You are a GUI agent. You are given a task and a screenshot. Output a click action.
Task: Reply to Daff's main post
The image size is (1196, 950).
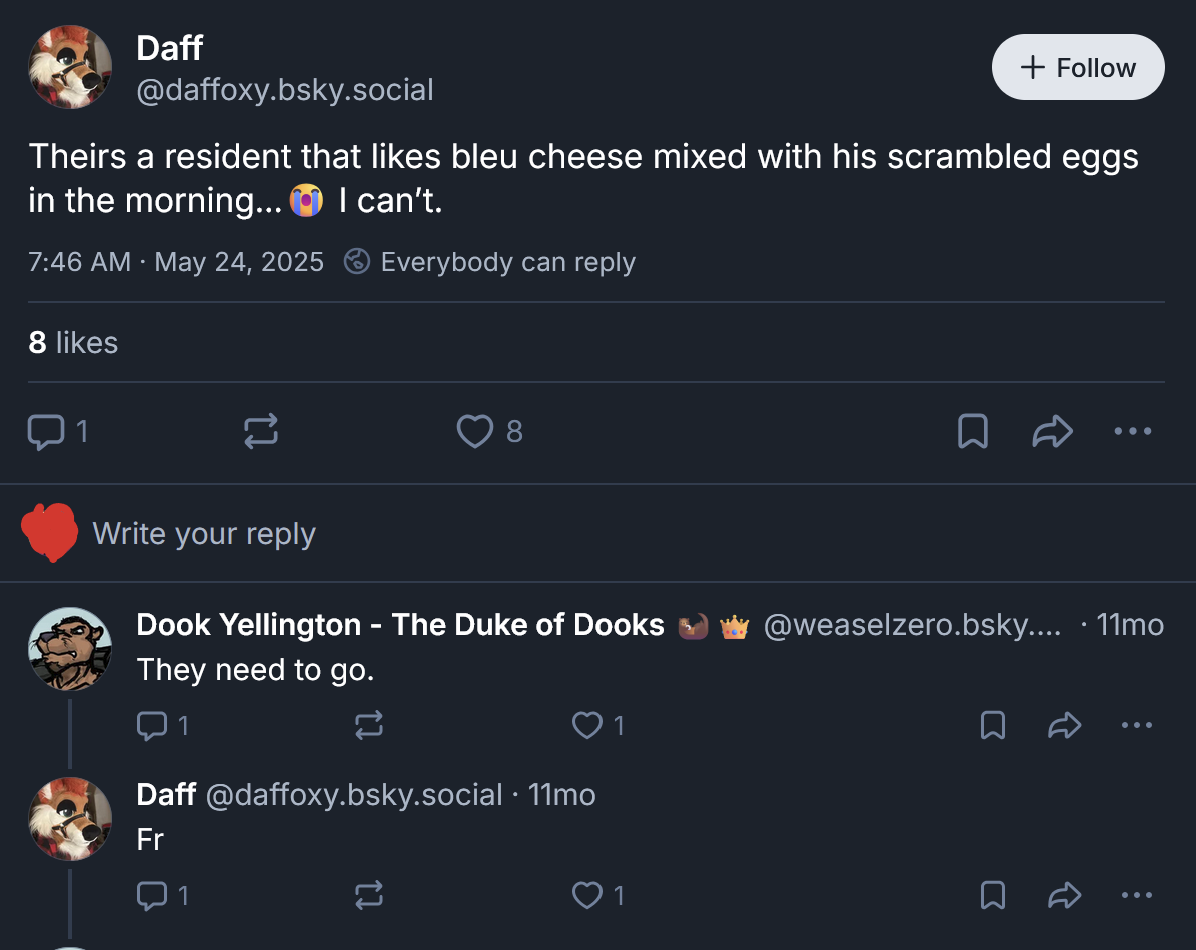click(x=45, y=431)
